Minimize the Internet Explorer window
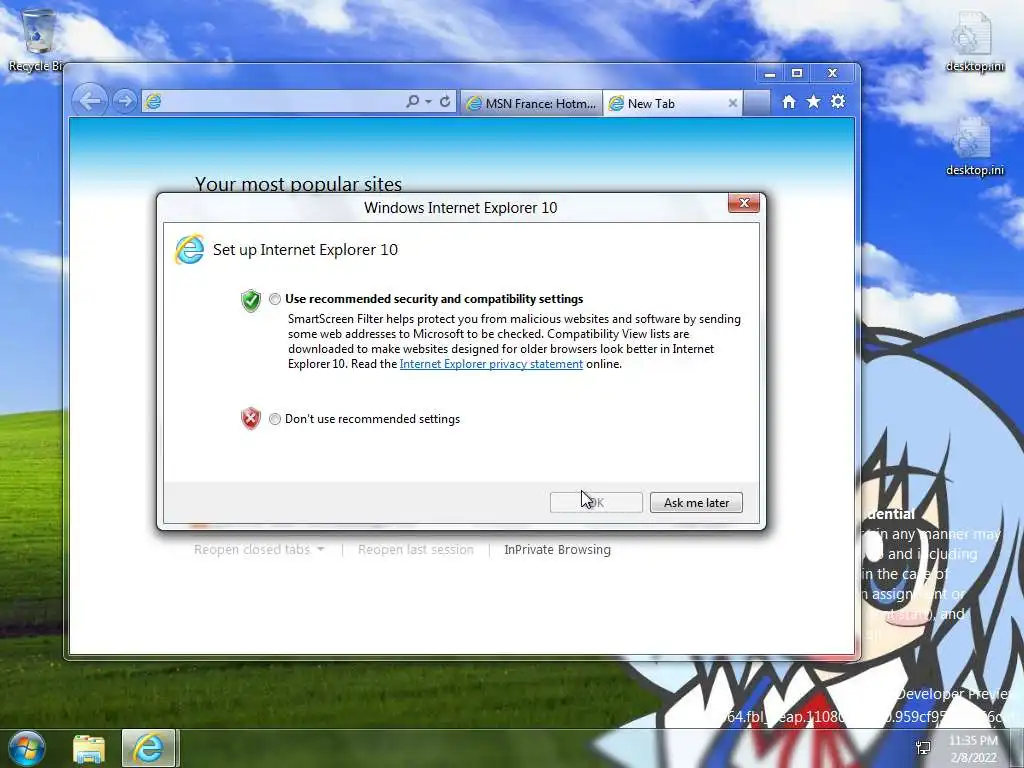Screen dimensions: 1024x768 770,74
